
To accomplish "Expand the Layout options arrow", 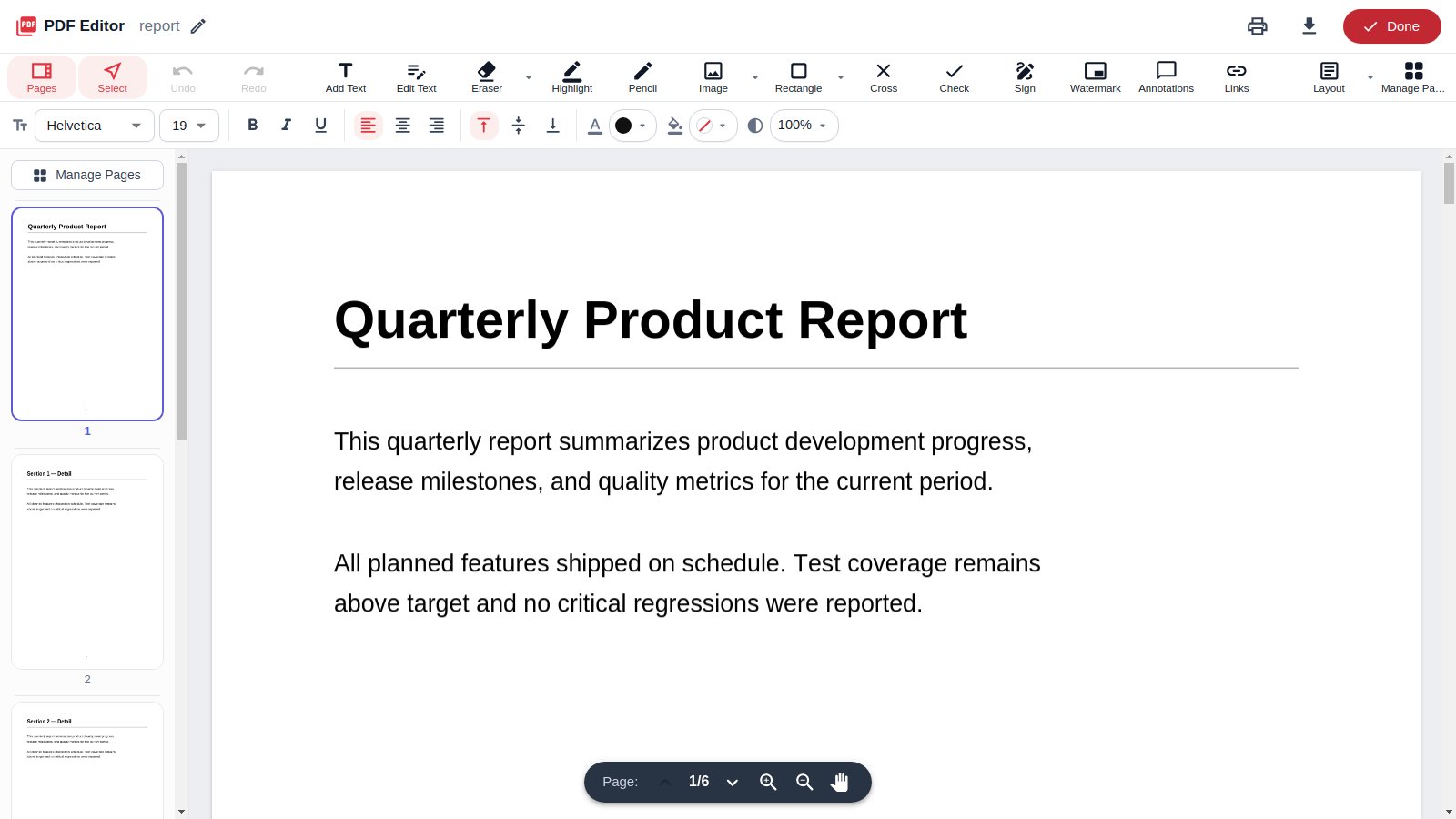I will click(1370, 77).
